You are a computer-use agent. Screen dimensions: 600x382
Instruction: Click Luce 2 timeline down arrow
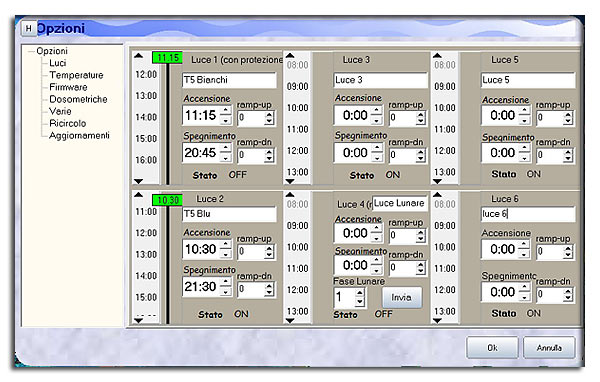139,321
